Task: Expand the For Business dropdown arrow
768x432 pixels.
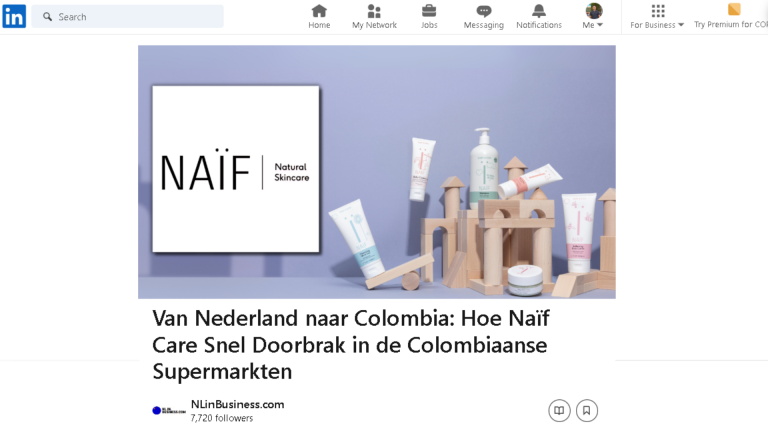Action: pos(681,25)
